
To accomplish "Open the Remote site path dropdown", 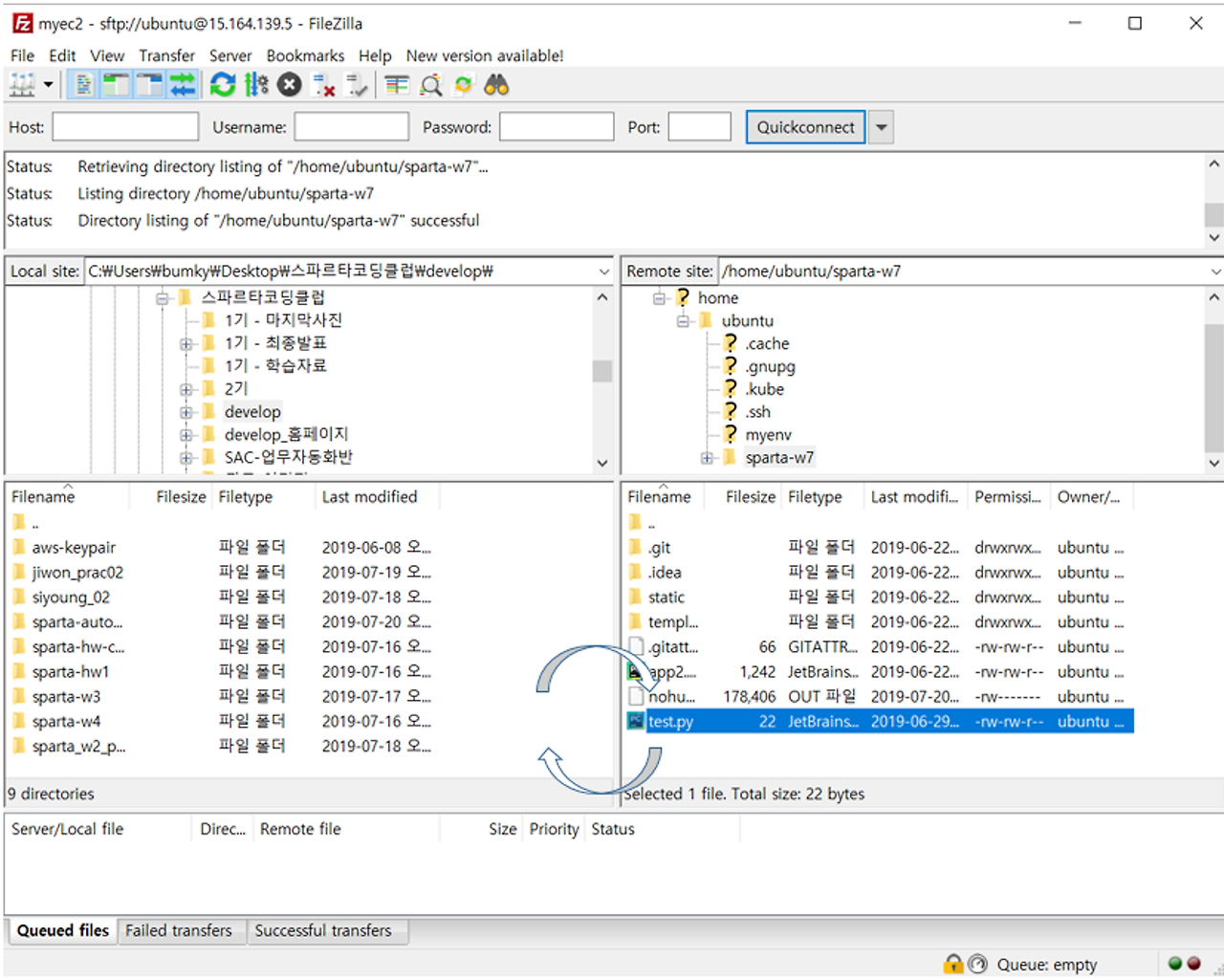I will pyautogui.click(x=1214, y=272).
